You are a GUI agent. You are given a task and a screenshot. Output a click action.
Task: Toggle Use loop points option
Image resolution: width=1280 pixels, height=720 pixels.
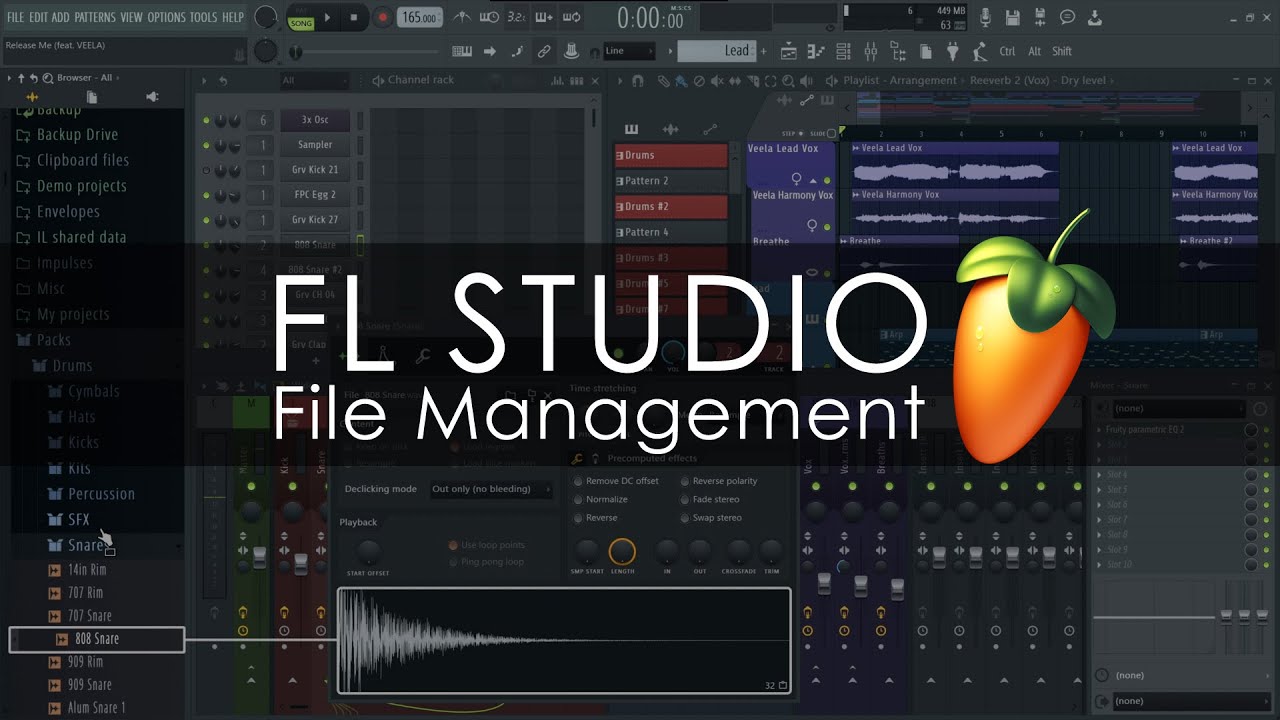pyautogui.click(x=486, y=545)
